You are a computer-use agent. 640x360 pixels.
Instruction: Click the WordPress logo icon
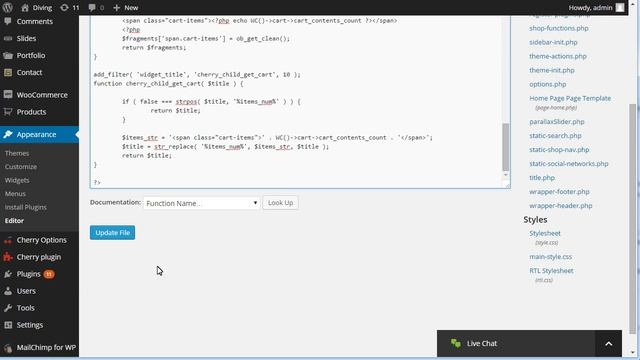7,7
